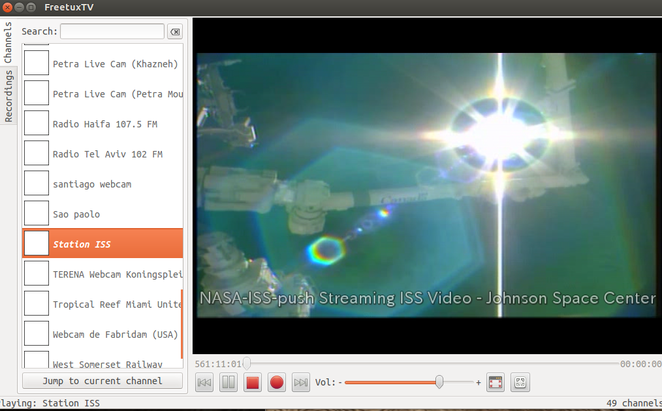Select Webcam de Fabridam (USA) channel
The image size is (662, 411).
tap(103, 334)
